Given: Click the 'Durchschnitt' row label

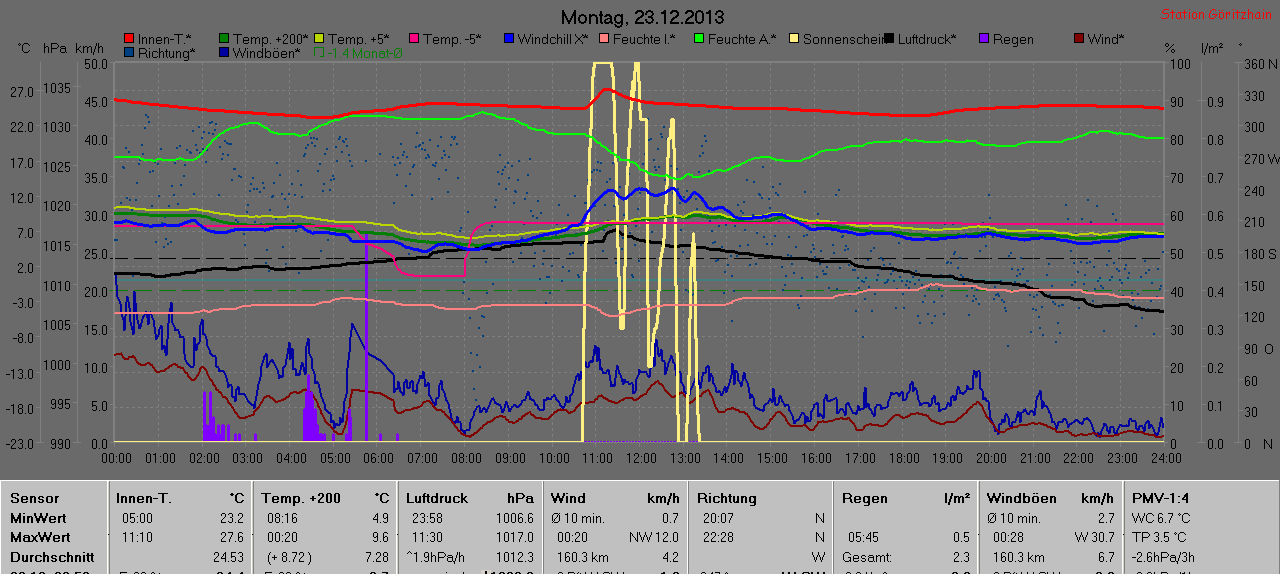Looking at the screenshot, I should (x=52, y=557).
